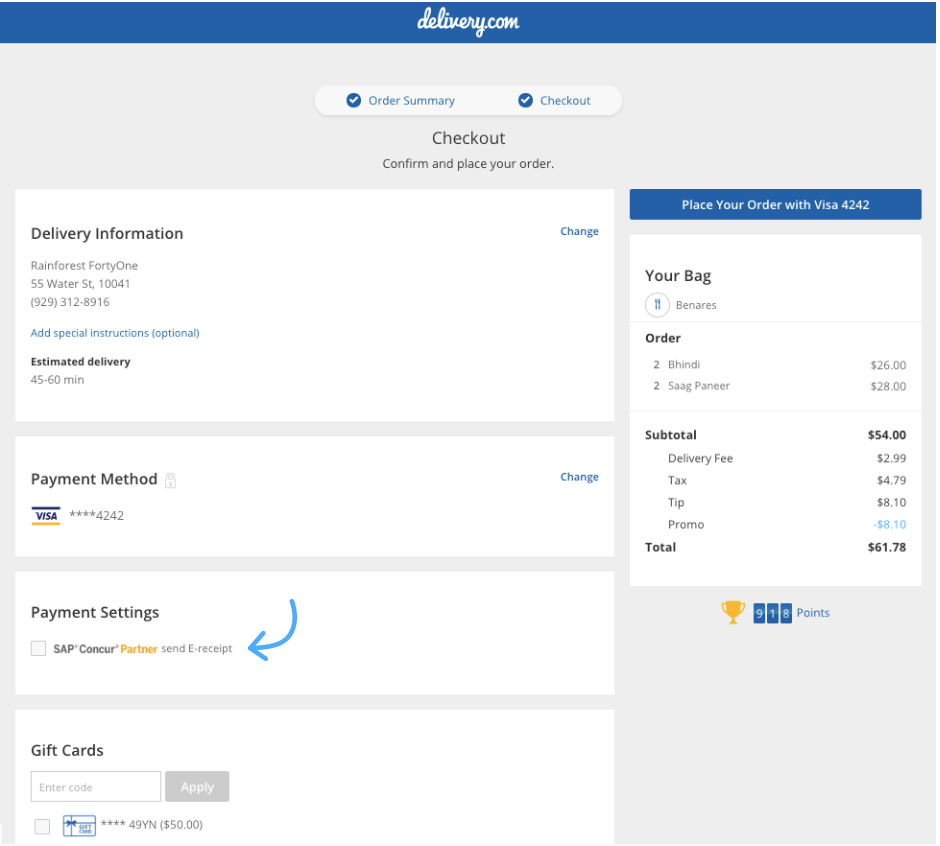
Task: Open the 918 Points link
Action: (812, 613)
